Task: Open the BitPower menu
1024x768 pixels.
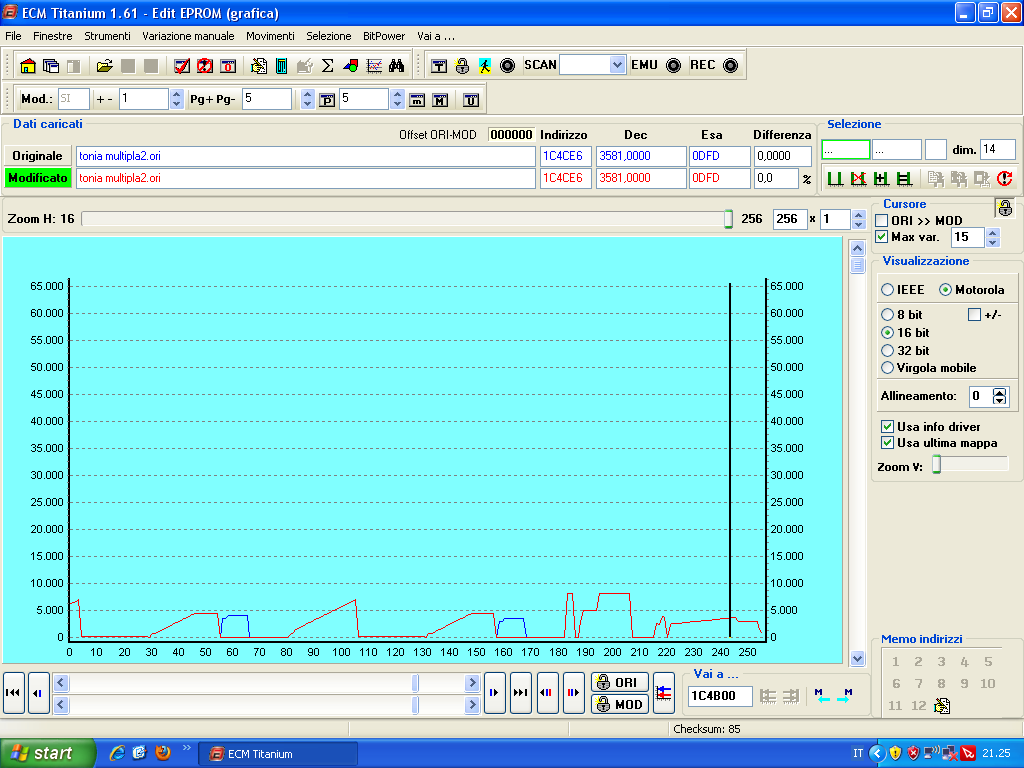Action: pyautogui.click(x=384, y=36)
